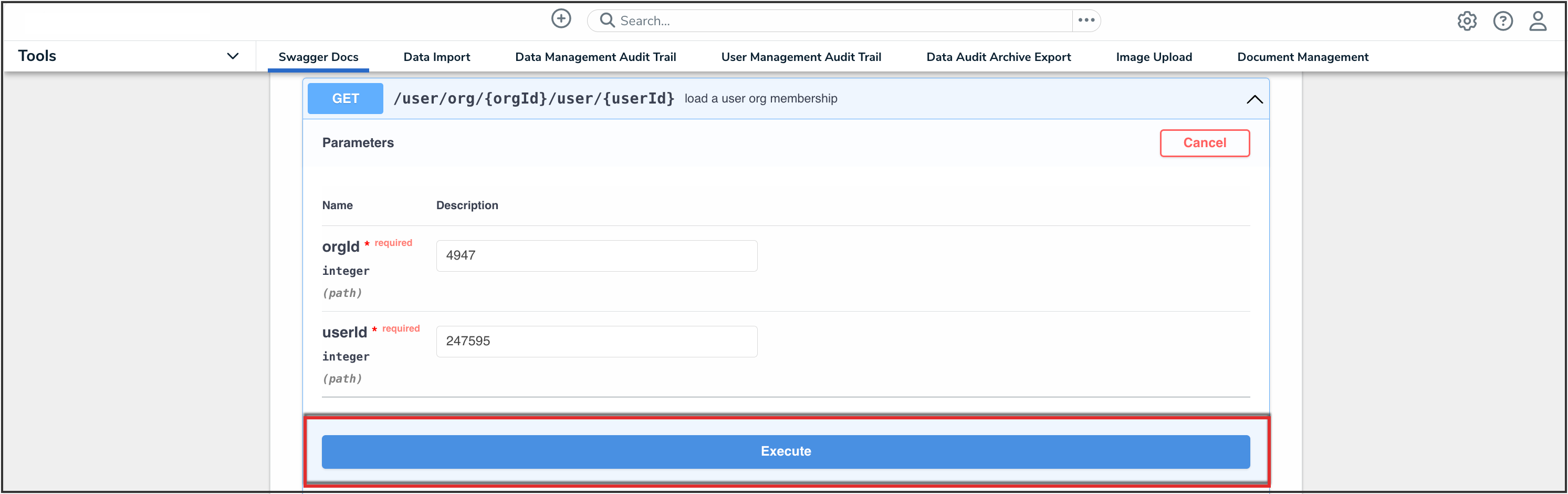Screen dimensions: 1568x494
Task: Expand the Tools dropdown menu
Action: (232, 56)
